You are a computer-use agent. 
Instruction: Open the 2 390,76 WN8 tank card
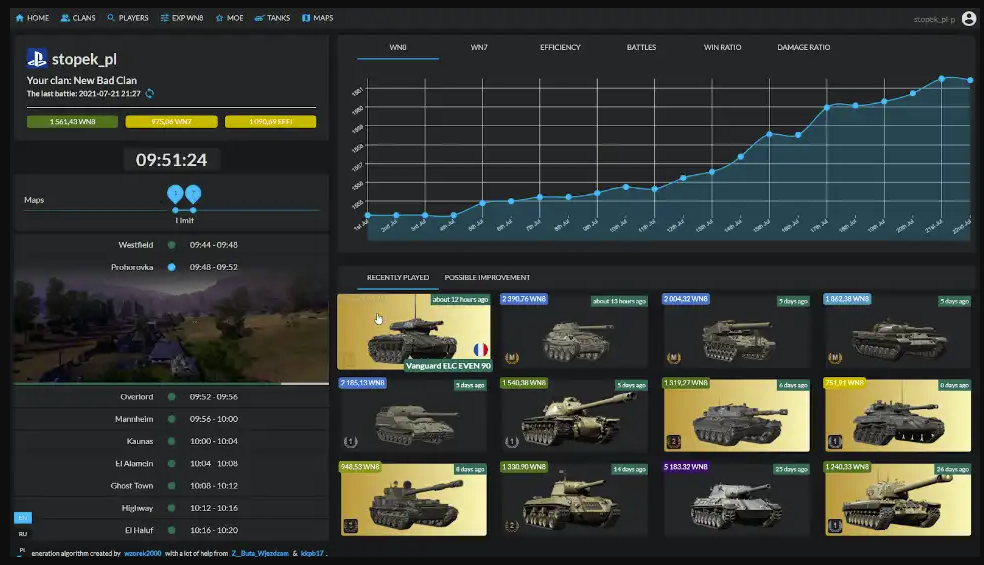click(574, 330)
